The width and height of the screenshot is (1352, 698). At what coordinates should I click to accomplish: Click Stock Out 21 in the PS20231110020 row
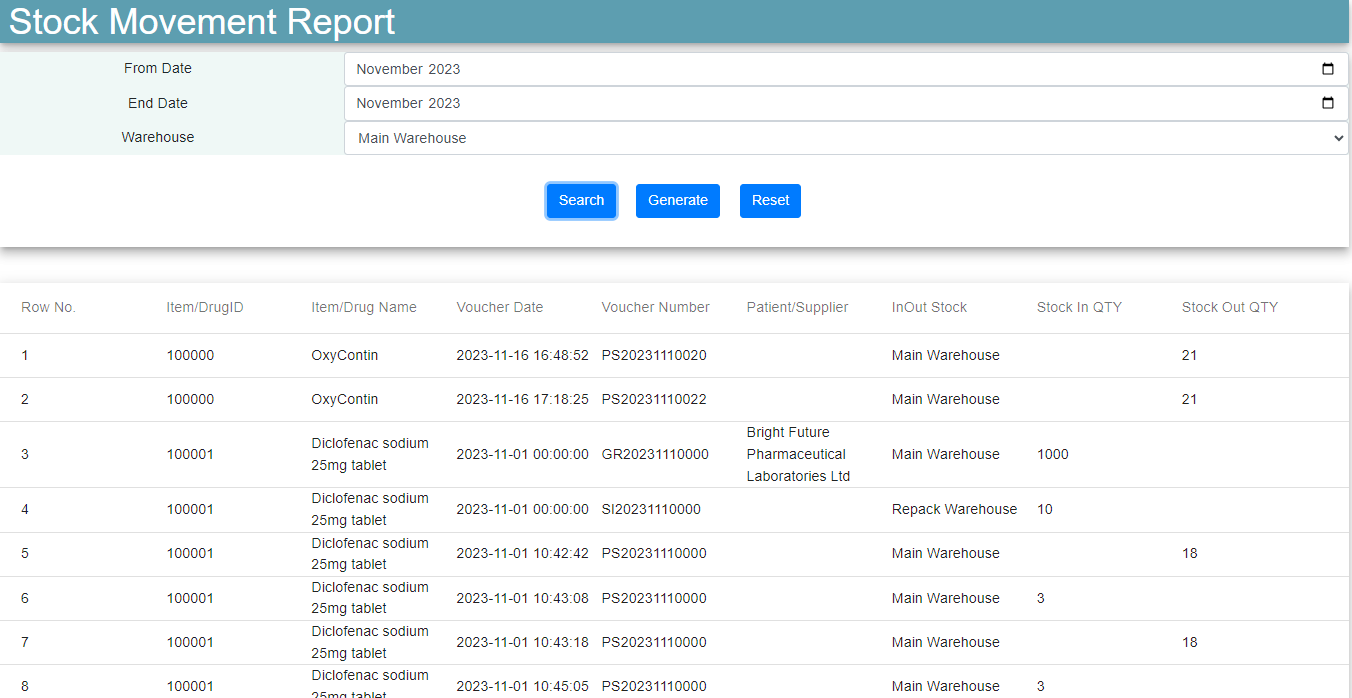point(1189,355)
